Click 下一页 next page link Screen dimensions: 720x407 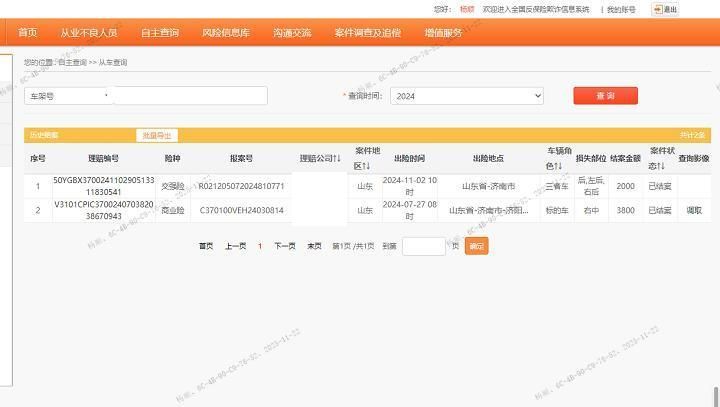point(285,246)
